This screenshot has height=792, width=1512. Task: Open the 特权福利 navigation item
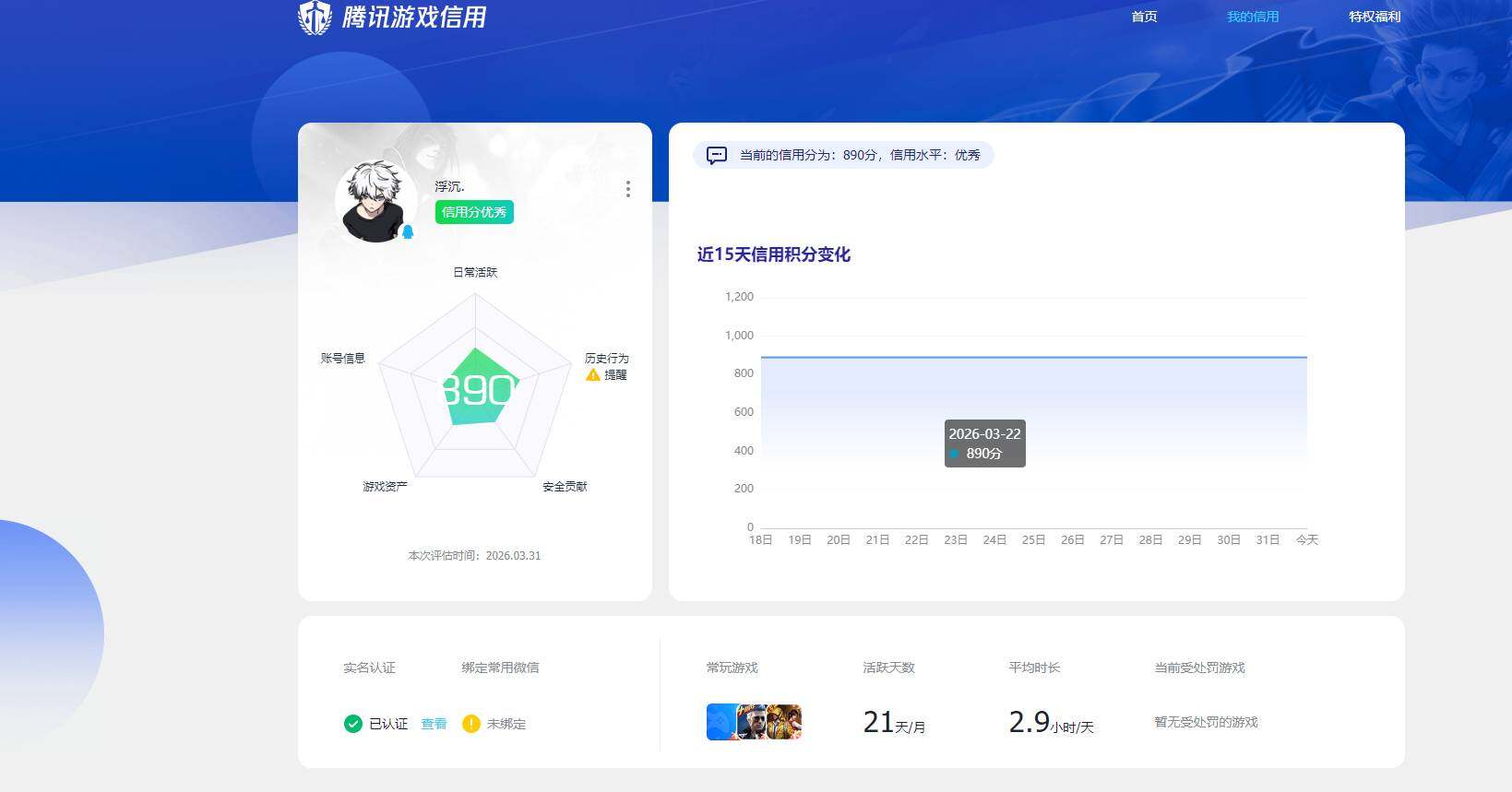pyautogui.click(x=1375, y=17)
